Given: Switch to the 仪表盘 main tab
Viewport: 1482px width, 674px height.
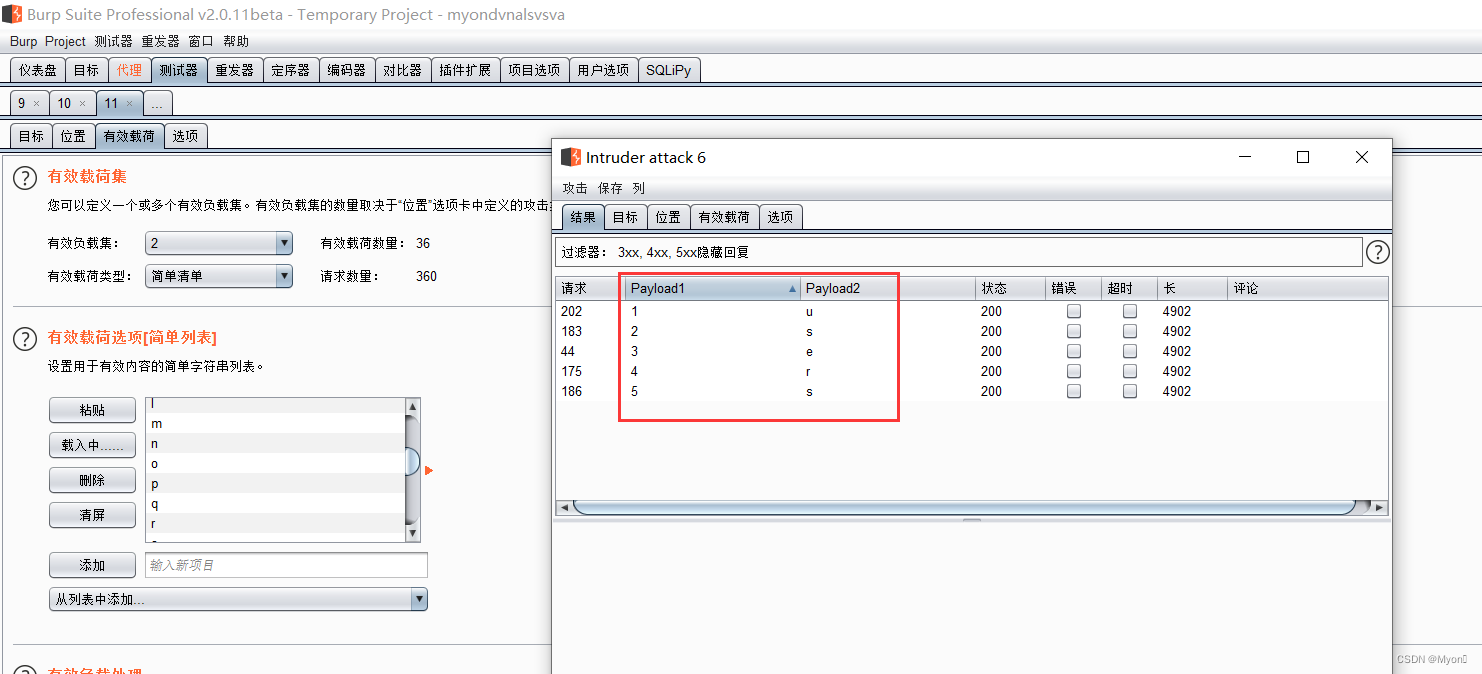Looking at the screenshot, I should [x=38, y=70].
